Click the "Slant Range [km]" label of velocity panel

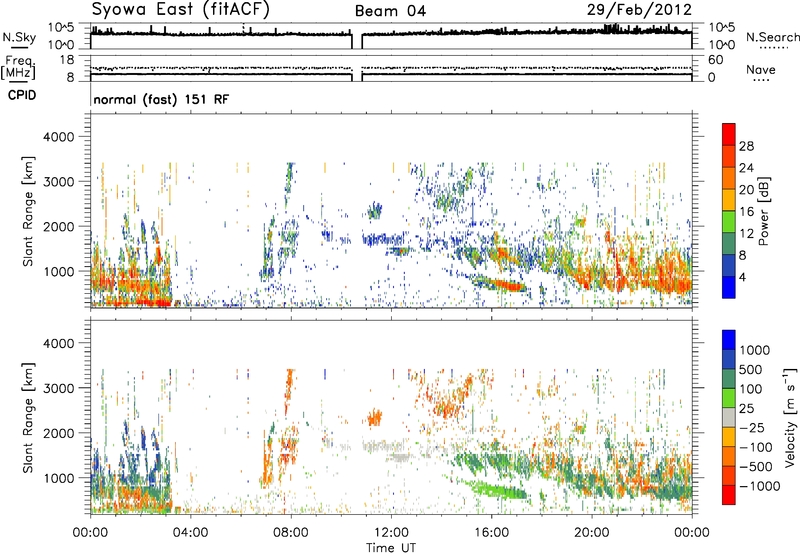click(28, 418)
